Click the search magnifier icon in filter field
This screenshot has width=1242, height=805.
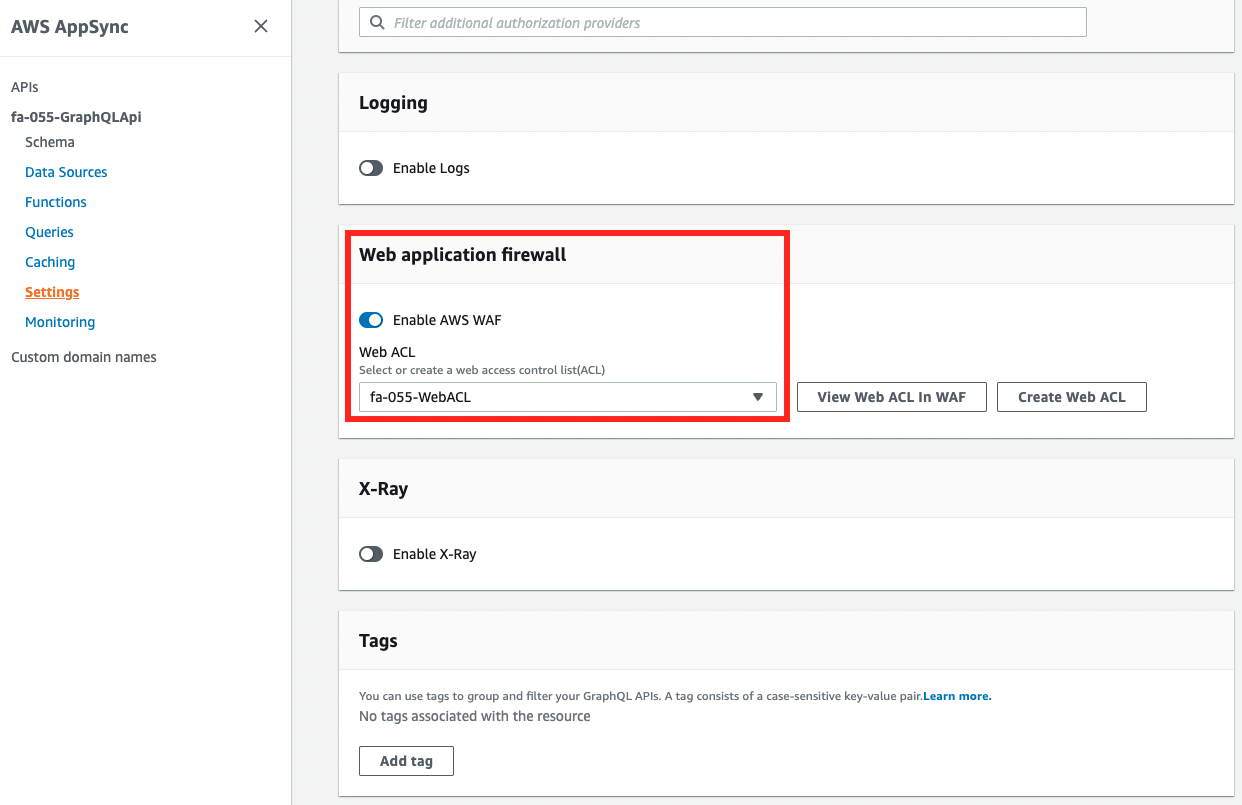point(377,21)
